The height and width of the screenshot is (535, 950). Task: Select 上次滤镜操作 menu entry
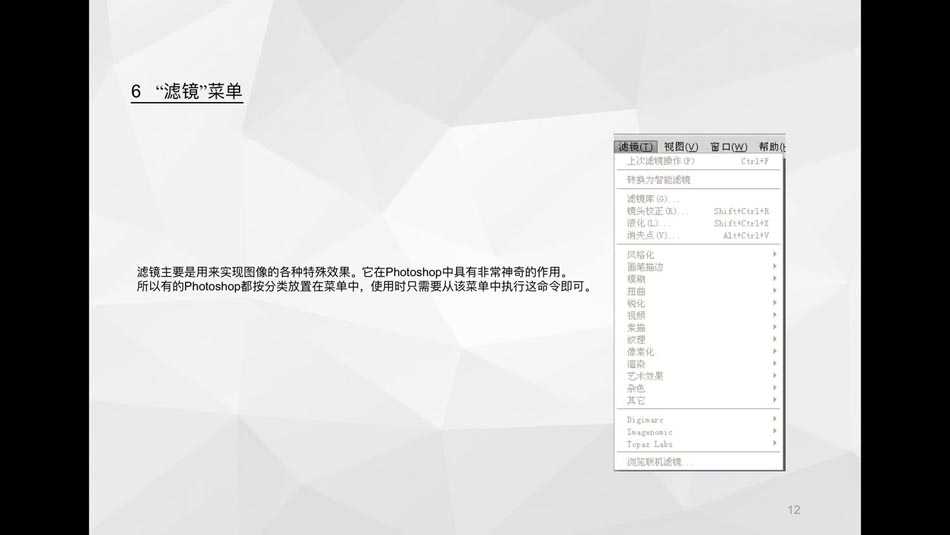tap(661, 161)
